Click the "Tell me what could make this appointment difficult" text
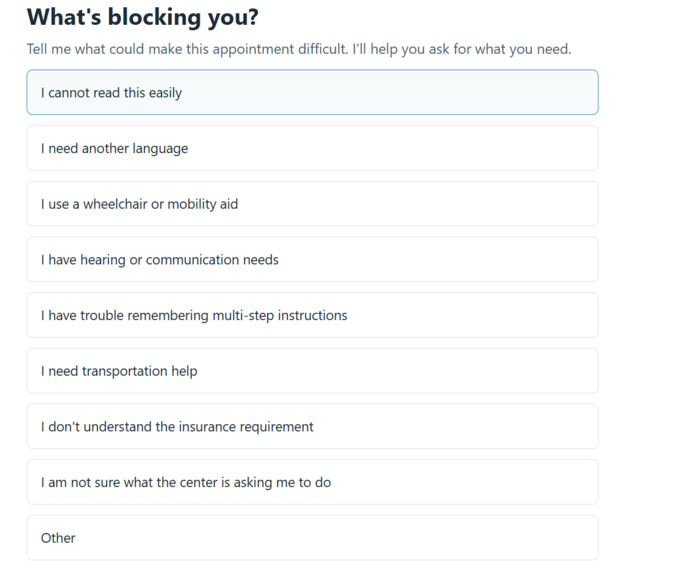Viewport: 676px width, 573px height. click(x=187, y=49)
